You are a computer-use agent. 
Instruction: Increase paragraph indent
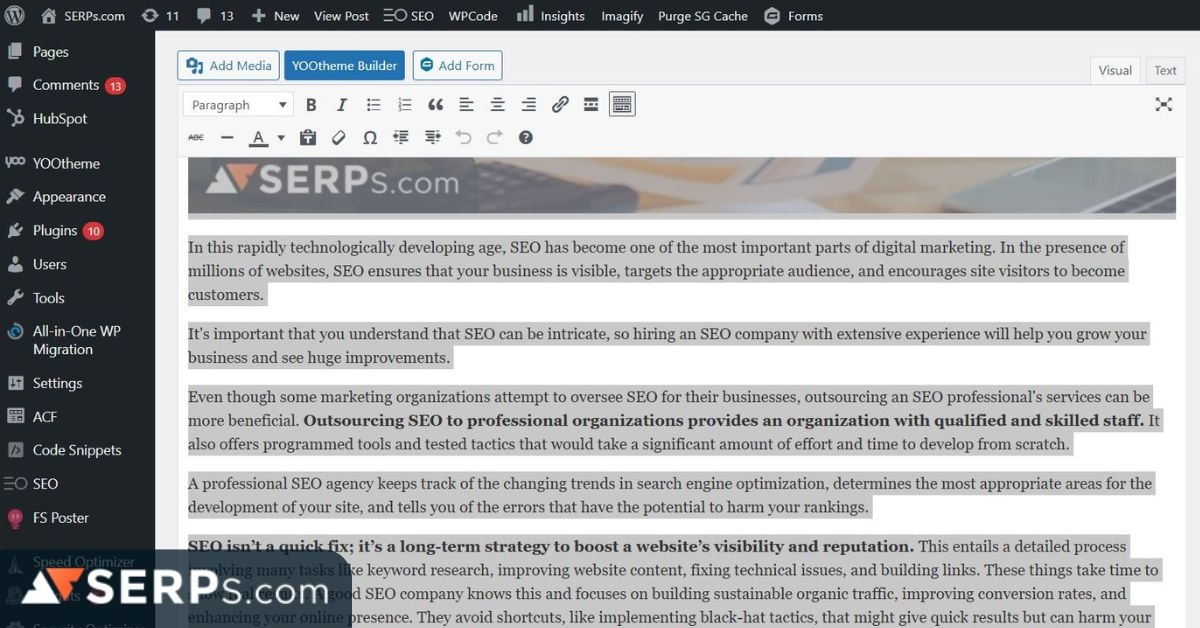[x=432, y=137]
